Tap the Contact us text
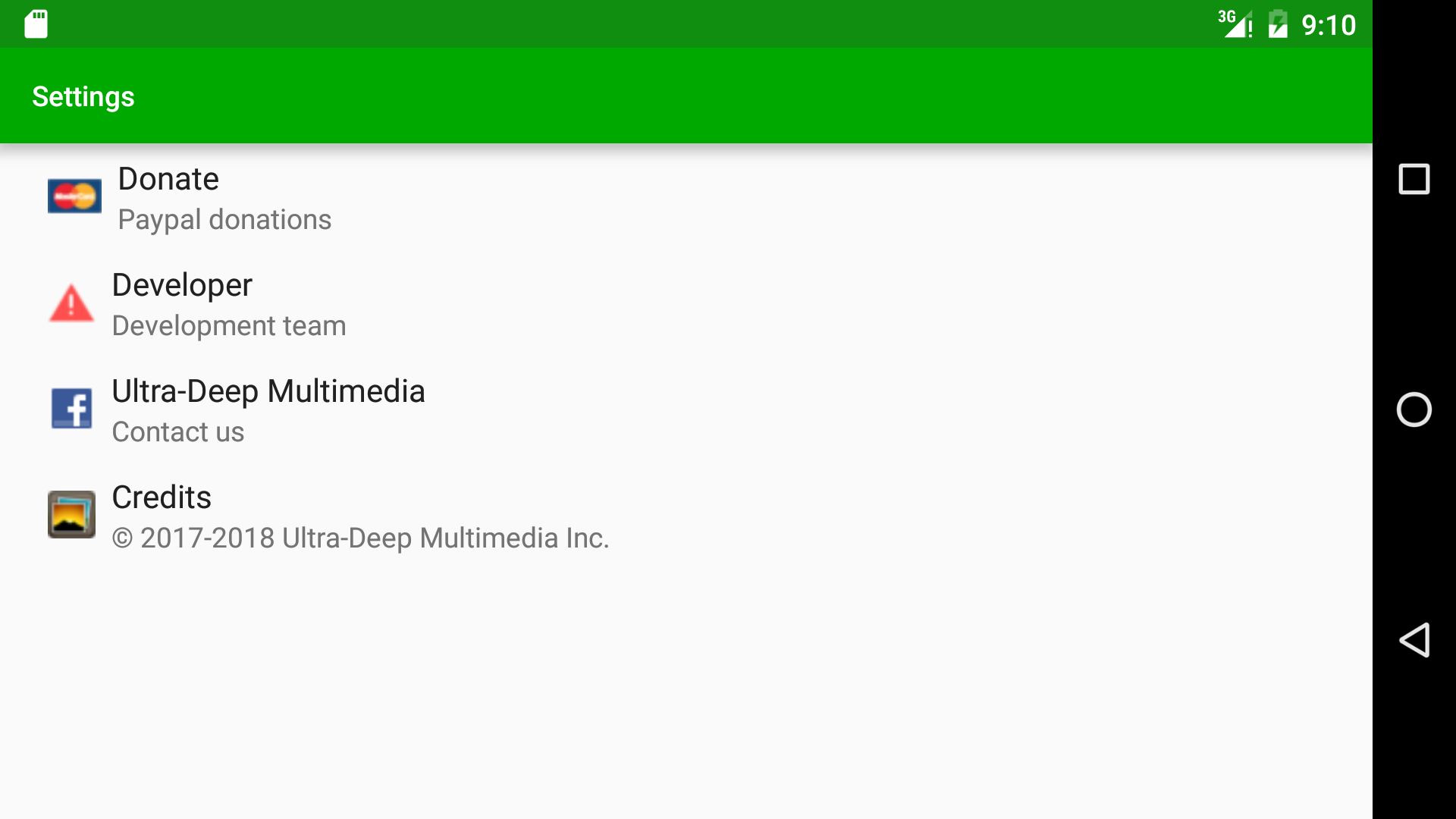The image size is (1456, 819). pyautogui.click(x=178, y=431)
